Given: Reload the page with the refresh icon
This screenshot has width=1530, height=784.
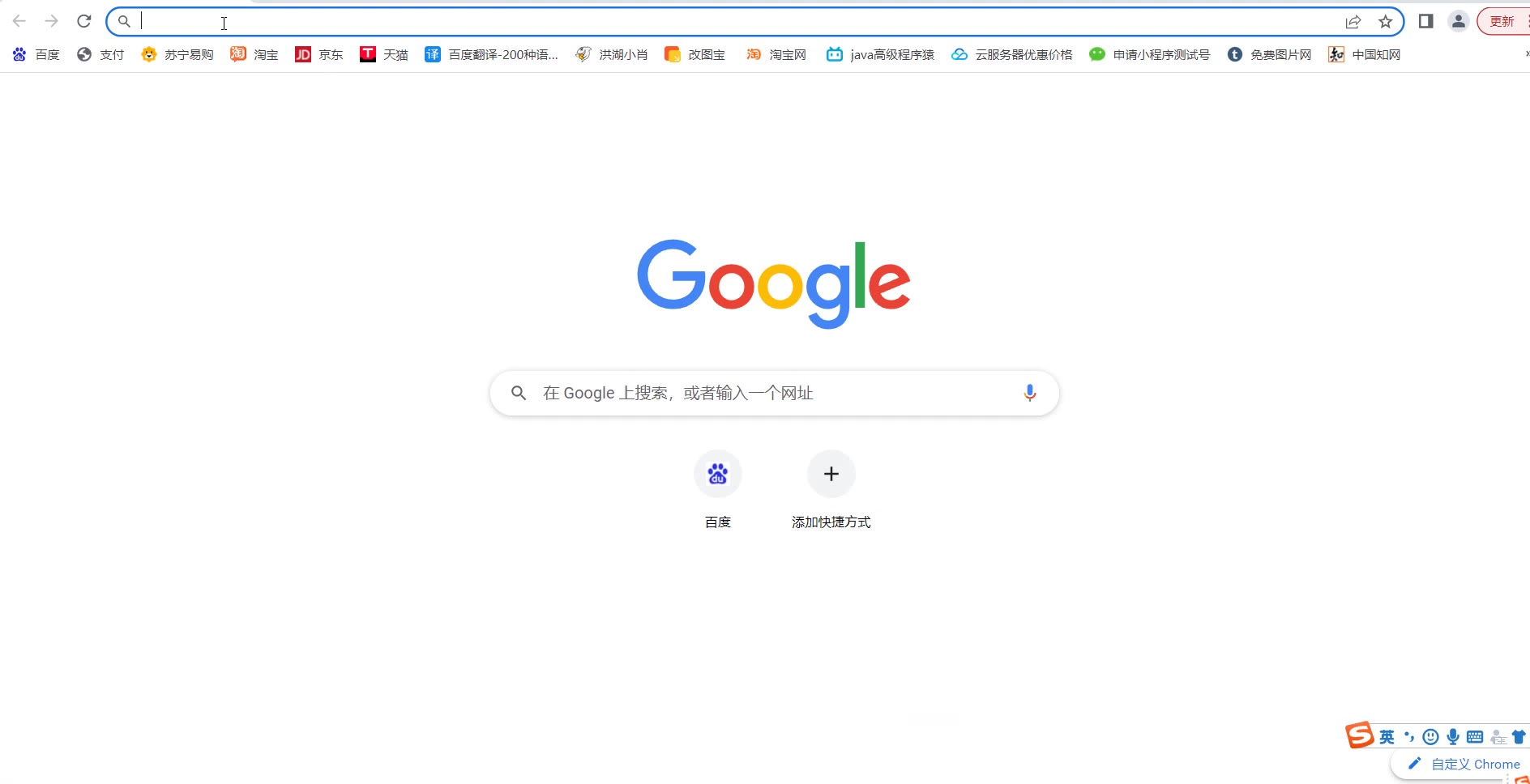Looking at the screenshot, I should pos(84,21).
